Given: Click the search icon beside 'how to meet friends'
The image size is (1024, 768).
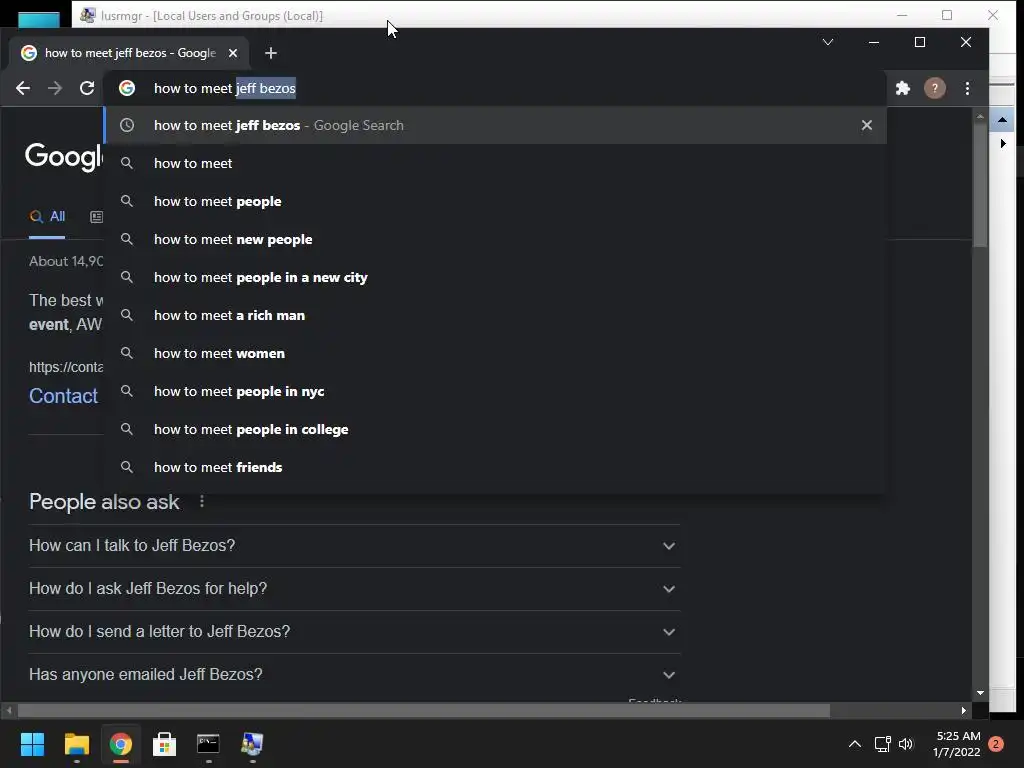Looking at the screenshot, I should [x=127, y=467].
